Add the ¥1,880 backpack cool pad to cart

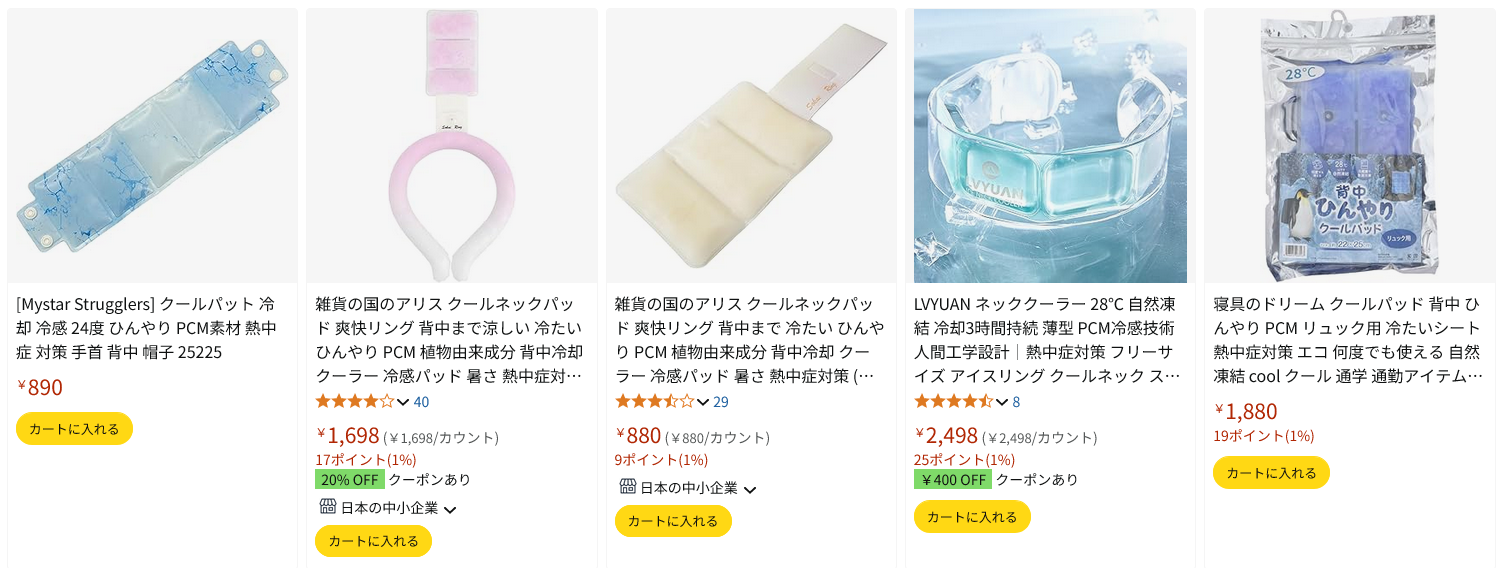1271,473
